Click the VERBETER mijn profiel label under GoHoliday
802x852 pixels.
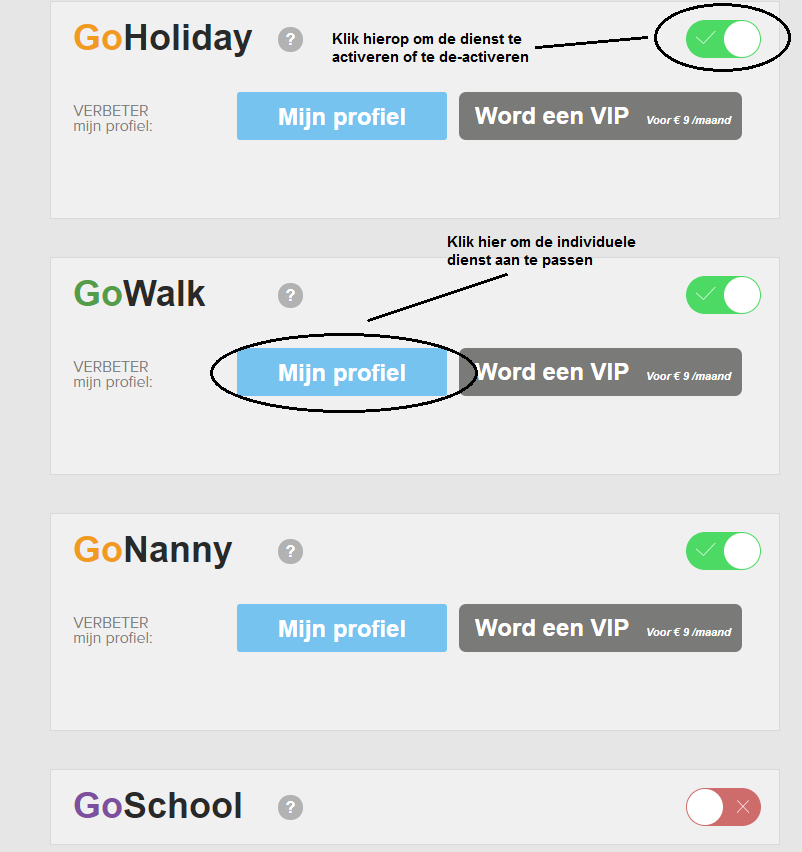click(112, 118)
